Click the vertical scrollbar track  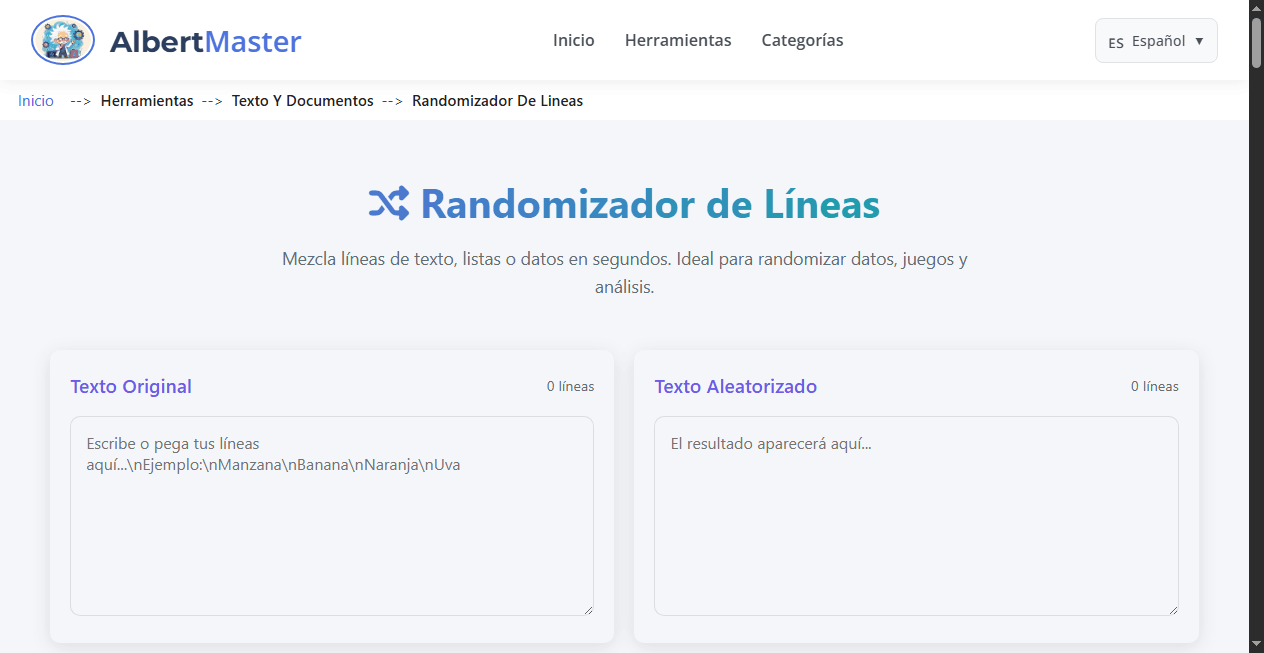pos(1256,350)
